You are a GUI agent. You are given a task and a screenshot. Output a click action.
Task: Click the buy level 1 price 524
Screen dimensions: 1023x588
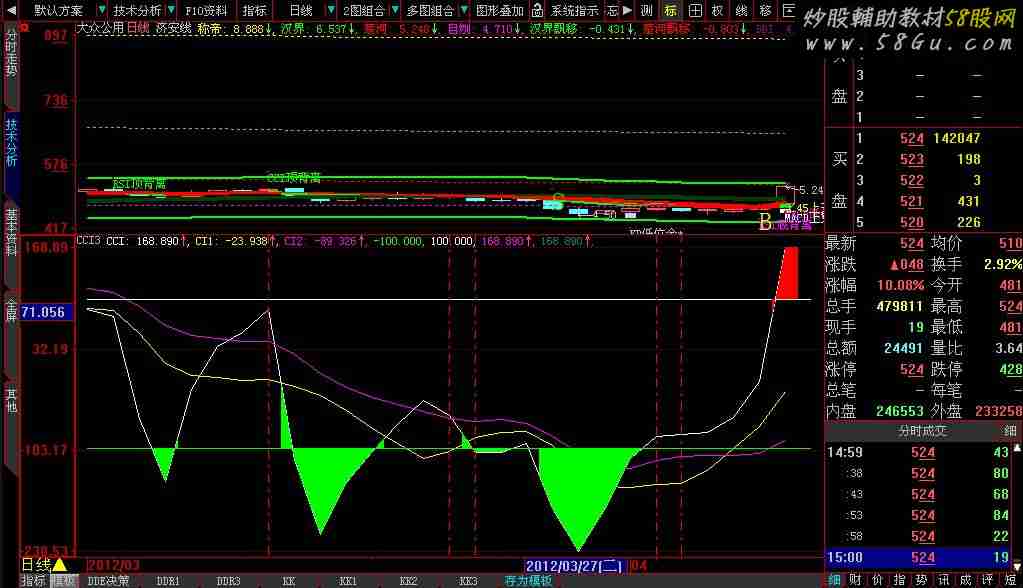(x=911, y=138)
